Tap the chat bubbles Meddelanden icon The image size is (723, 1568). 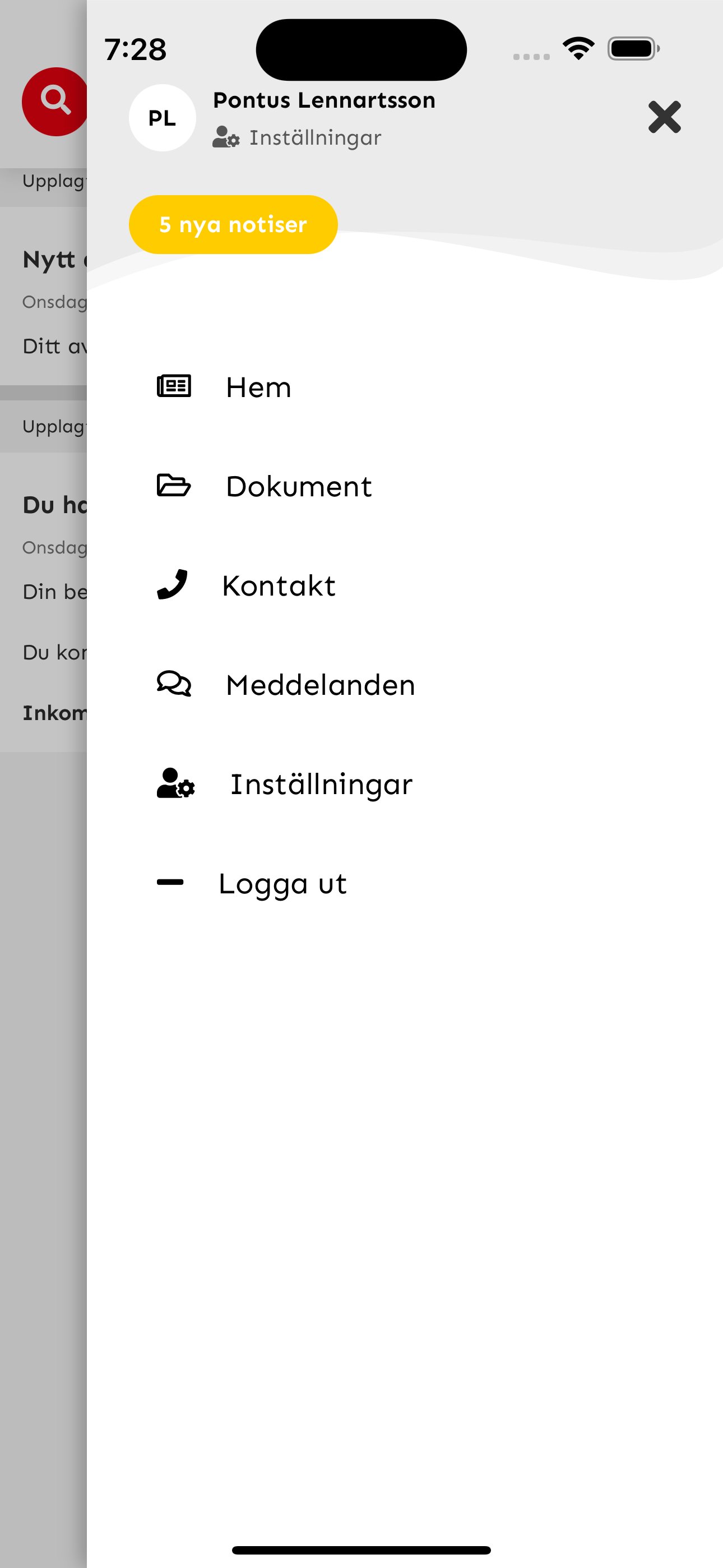tap(174, 684)
